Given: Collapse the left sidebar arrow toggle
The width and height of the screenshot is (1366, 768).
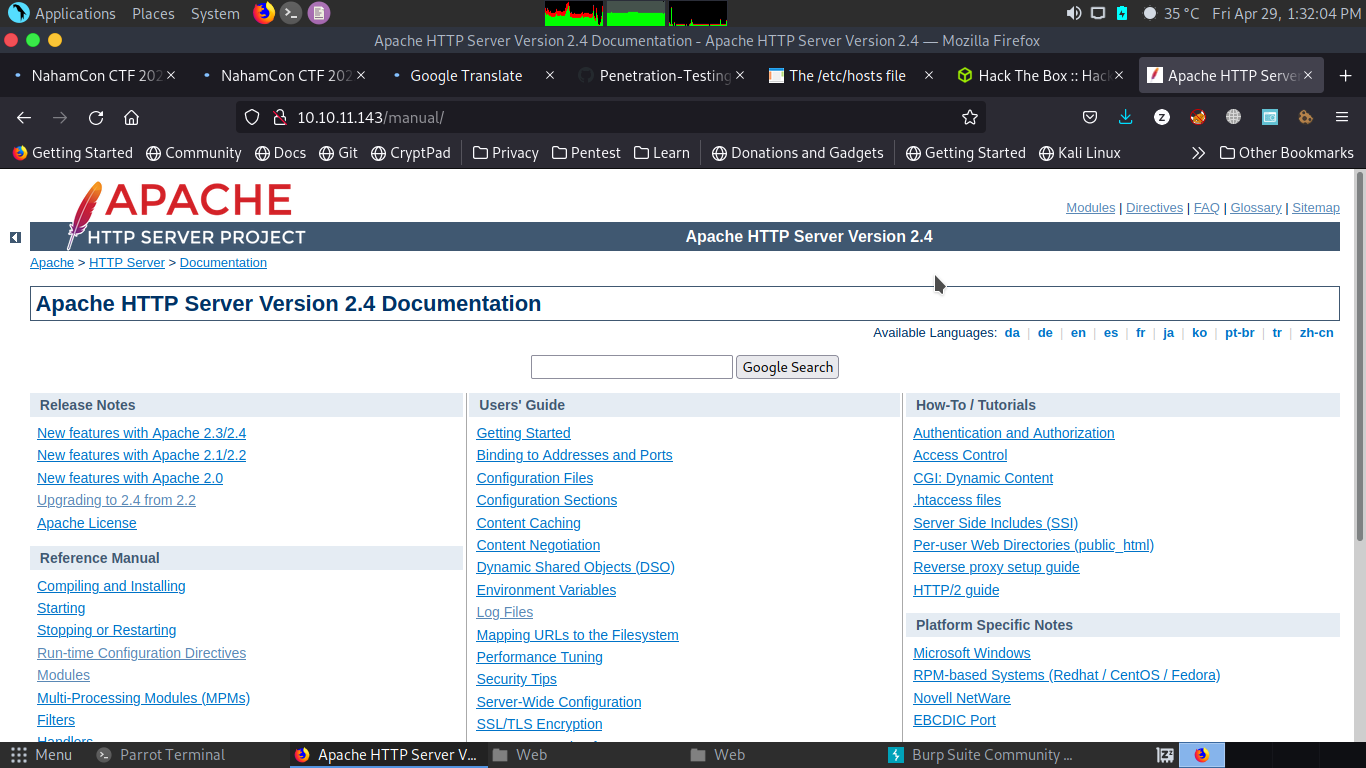Looking at the screenshot, I should 15,237.
